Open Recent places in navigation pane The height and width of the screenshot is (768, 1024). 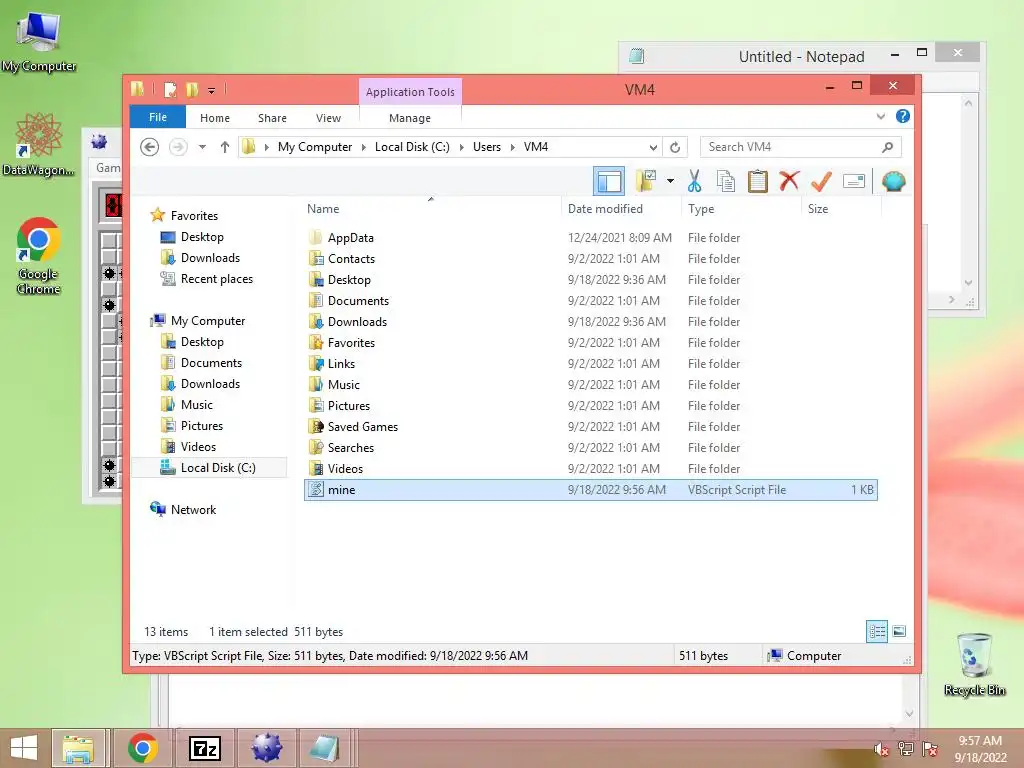pos(216,279)
